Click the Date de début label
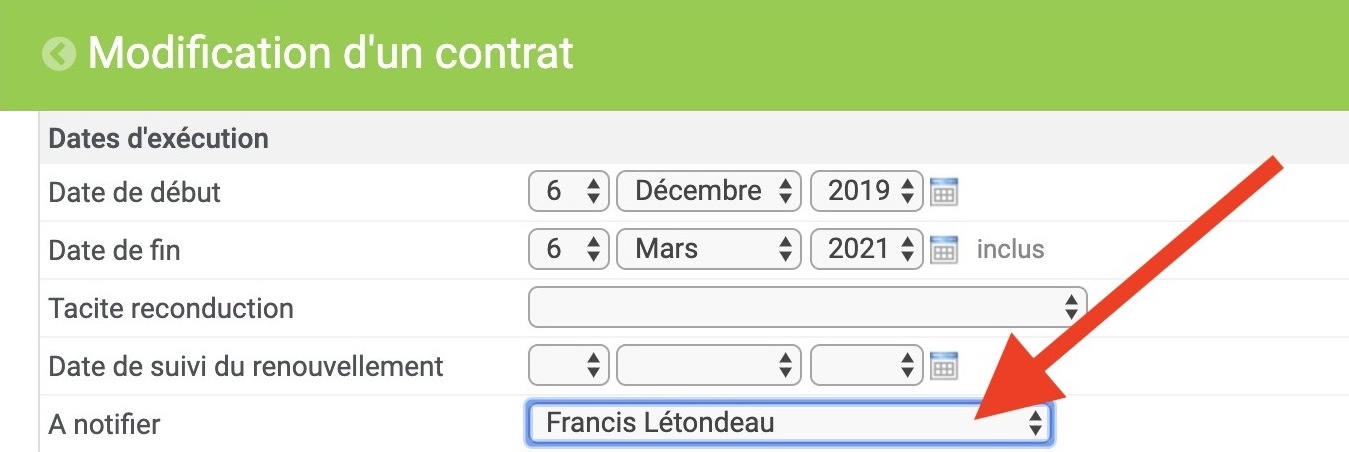Image resolution: width=1349 pixels, height=452 pixels. click(x=134, y=192)
